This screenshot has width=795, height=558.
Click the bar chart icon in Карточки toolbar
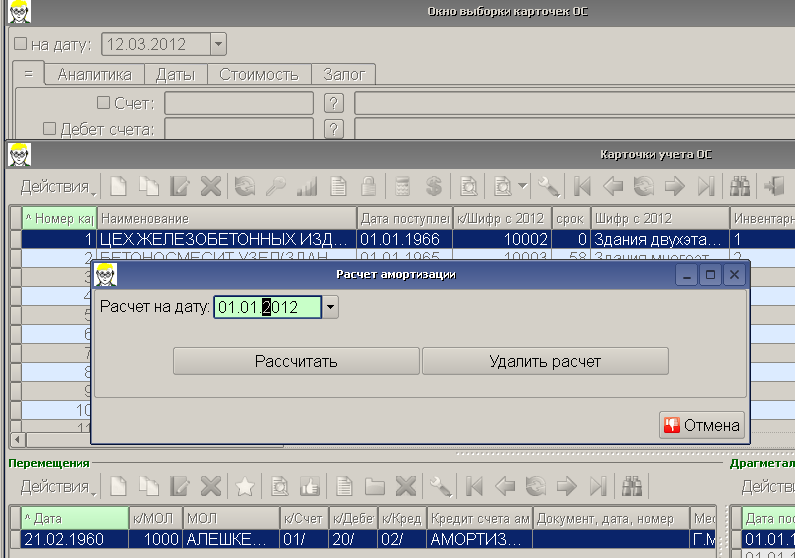(x=307, y=186)
